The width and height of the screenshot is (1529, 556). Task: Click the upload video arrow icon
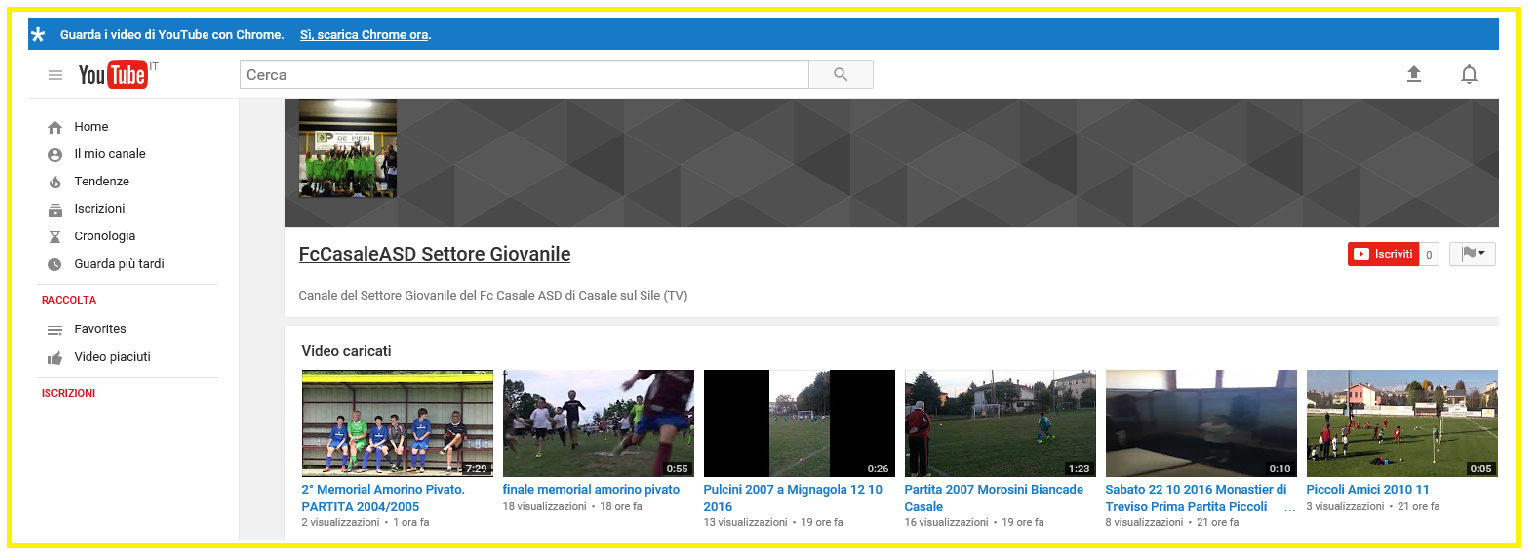point(1413,74)
